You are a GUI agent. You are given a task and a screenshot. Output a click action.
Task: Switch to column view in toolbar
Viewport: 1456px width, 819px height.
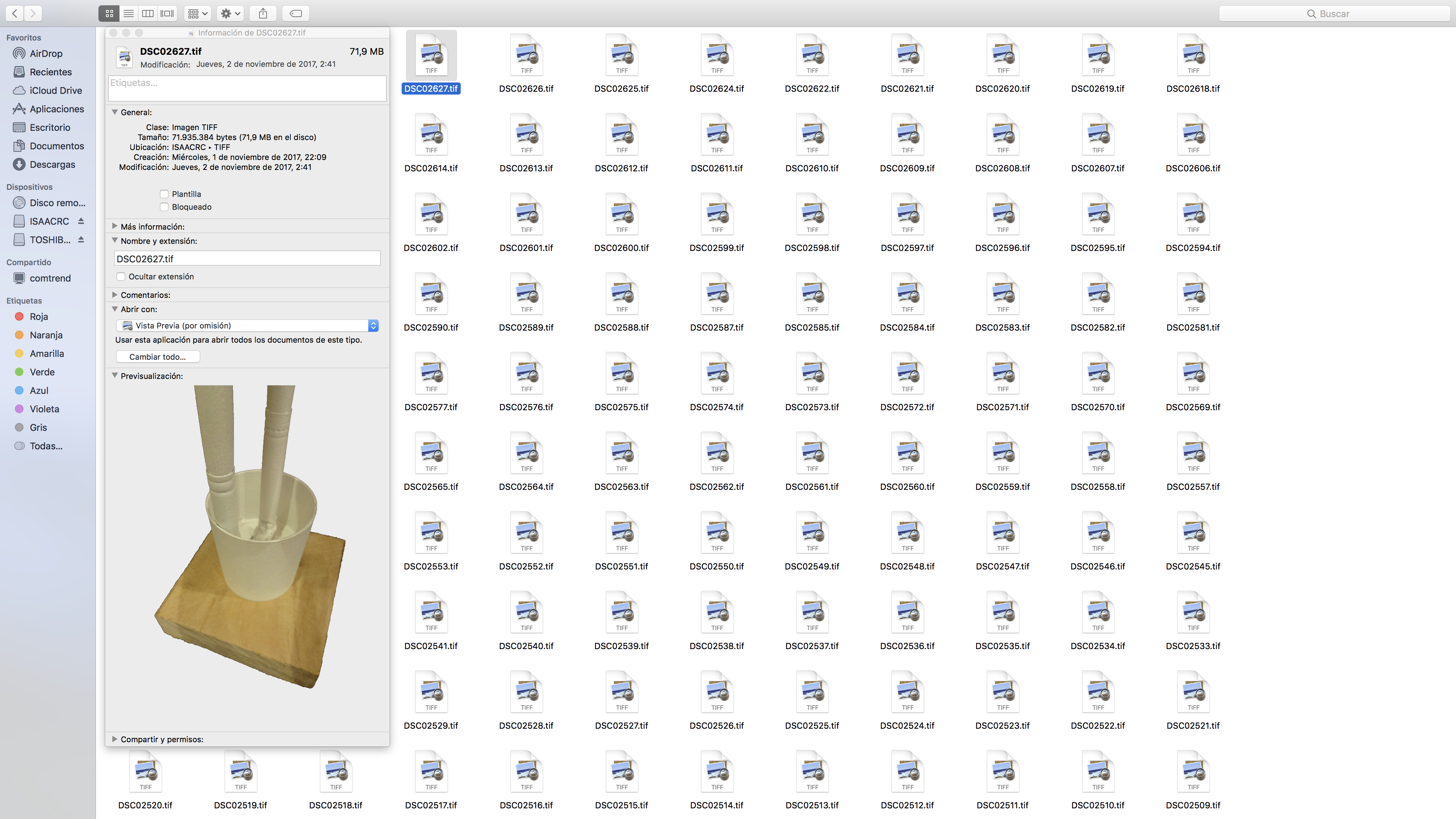coord(148,14)
